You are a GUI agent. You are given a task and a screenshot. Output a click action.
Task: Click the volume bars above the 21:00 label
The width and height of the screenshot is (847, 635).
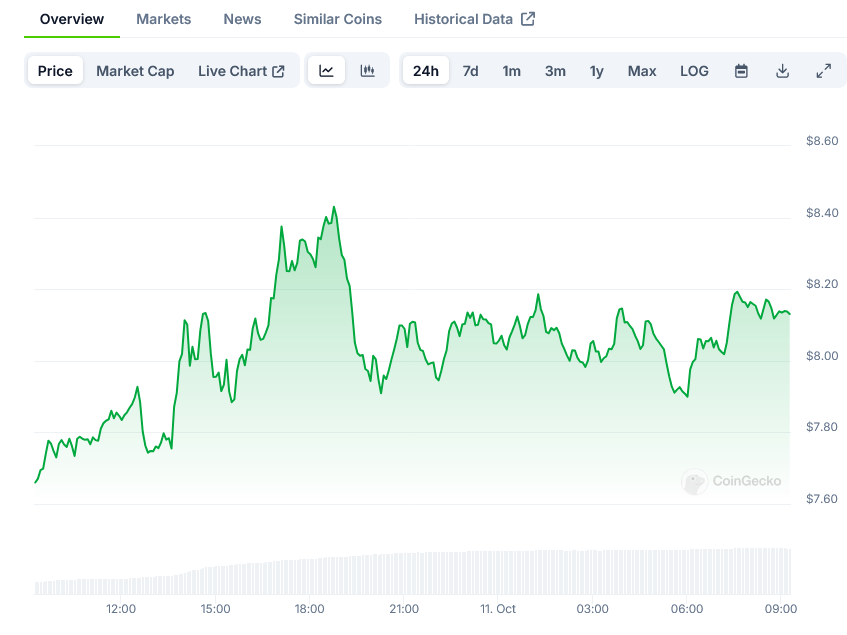point(404,573)
